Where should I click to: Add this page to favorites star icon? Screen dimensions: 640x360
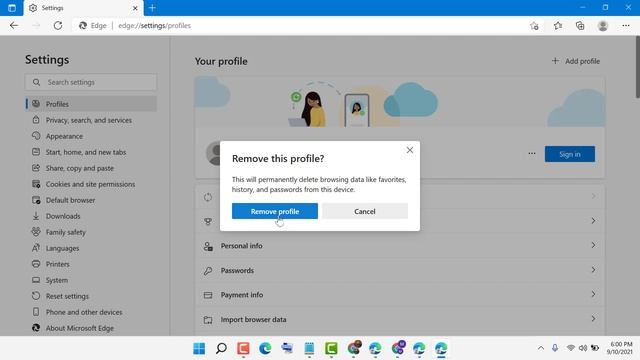pos(534,26)
